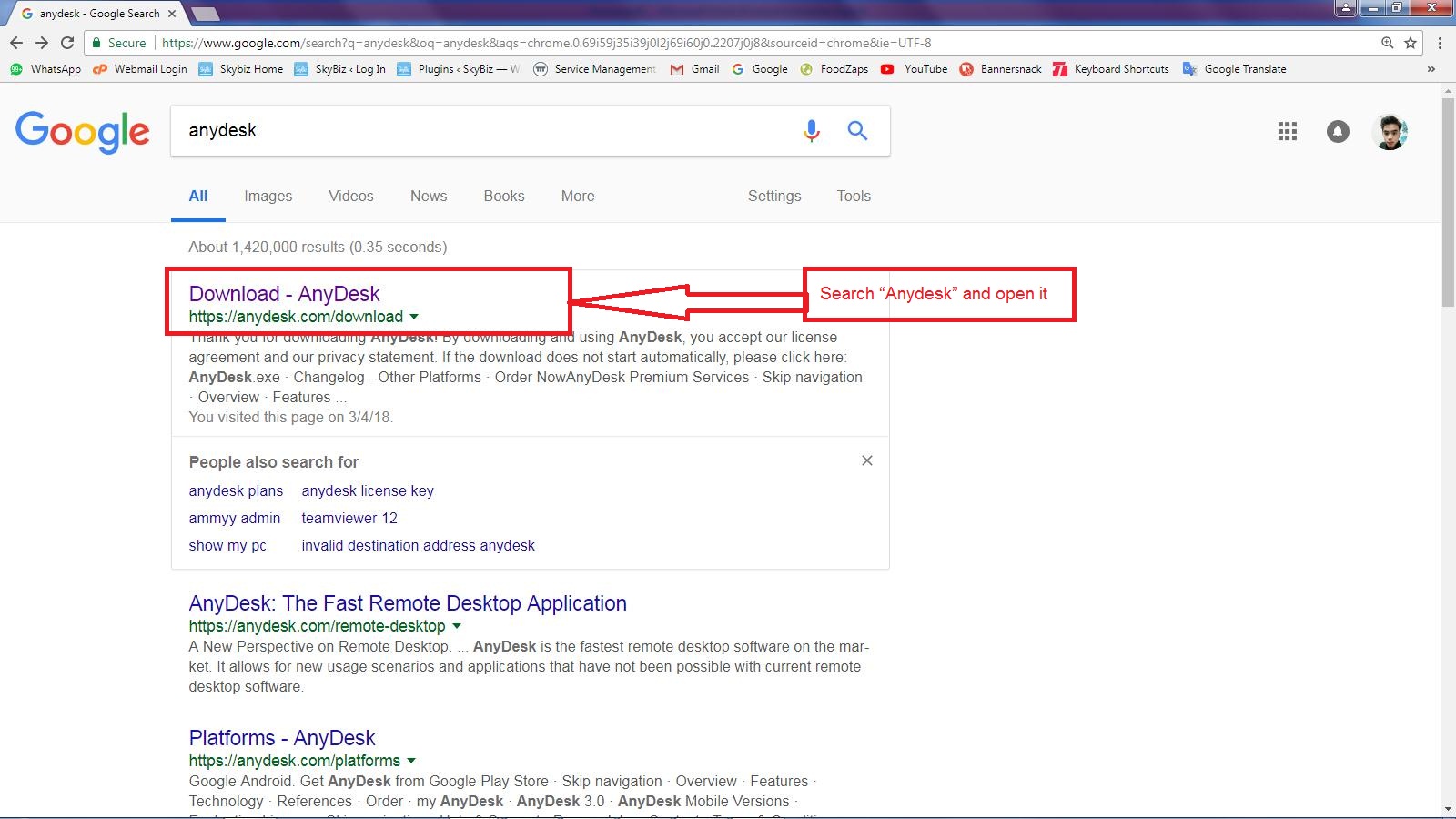The width and height of the screenshot is (1456, 819).
Task: Switch to the Videos tab
Action: tap(351, 197)
